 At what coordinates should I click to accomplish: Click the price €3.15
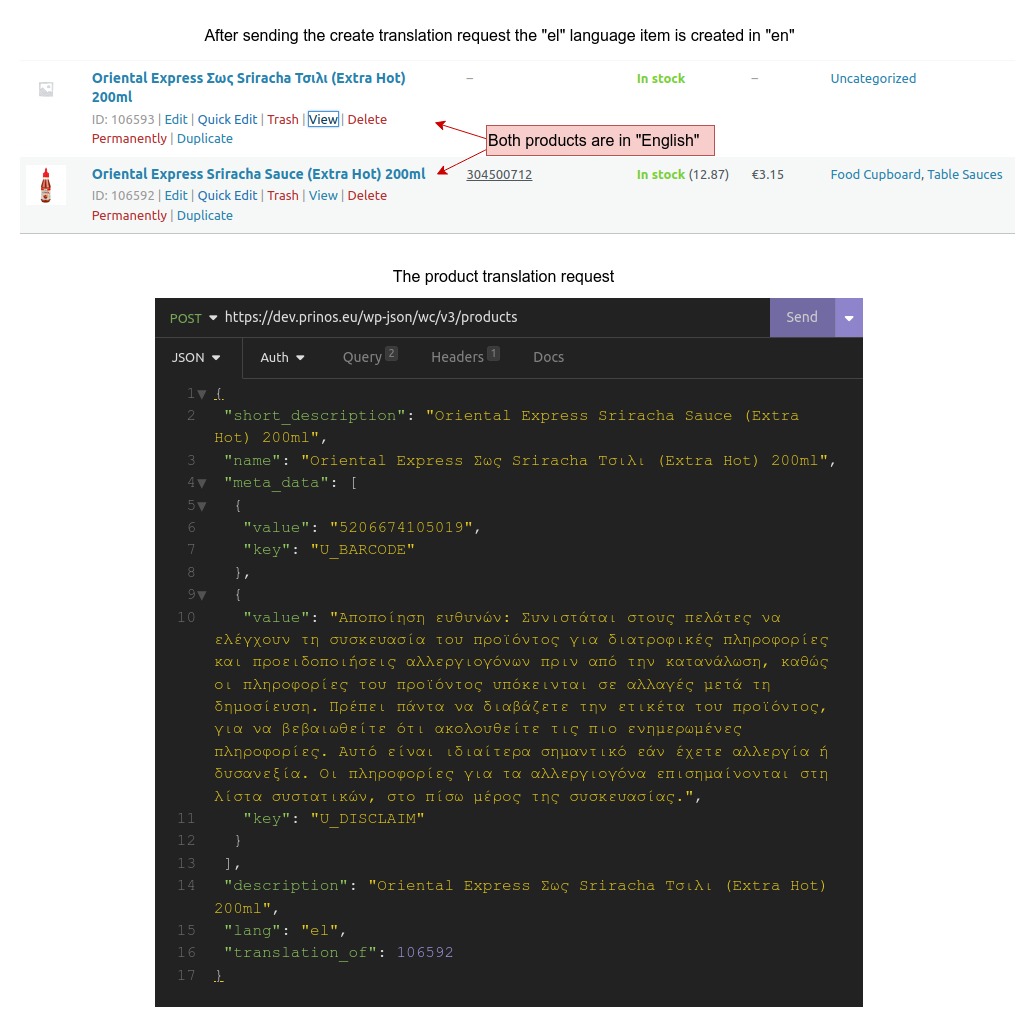(x=767, y=174)
